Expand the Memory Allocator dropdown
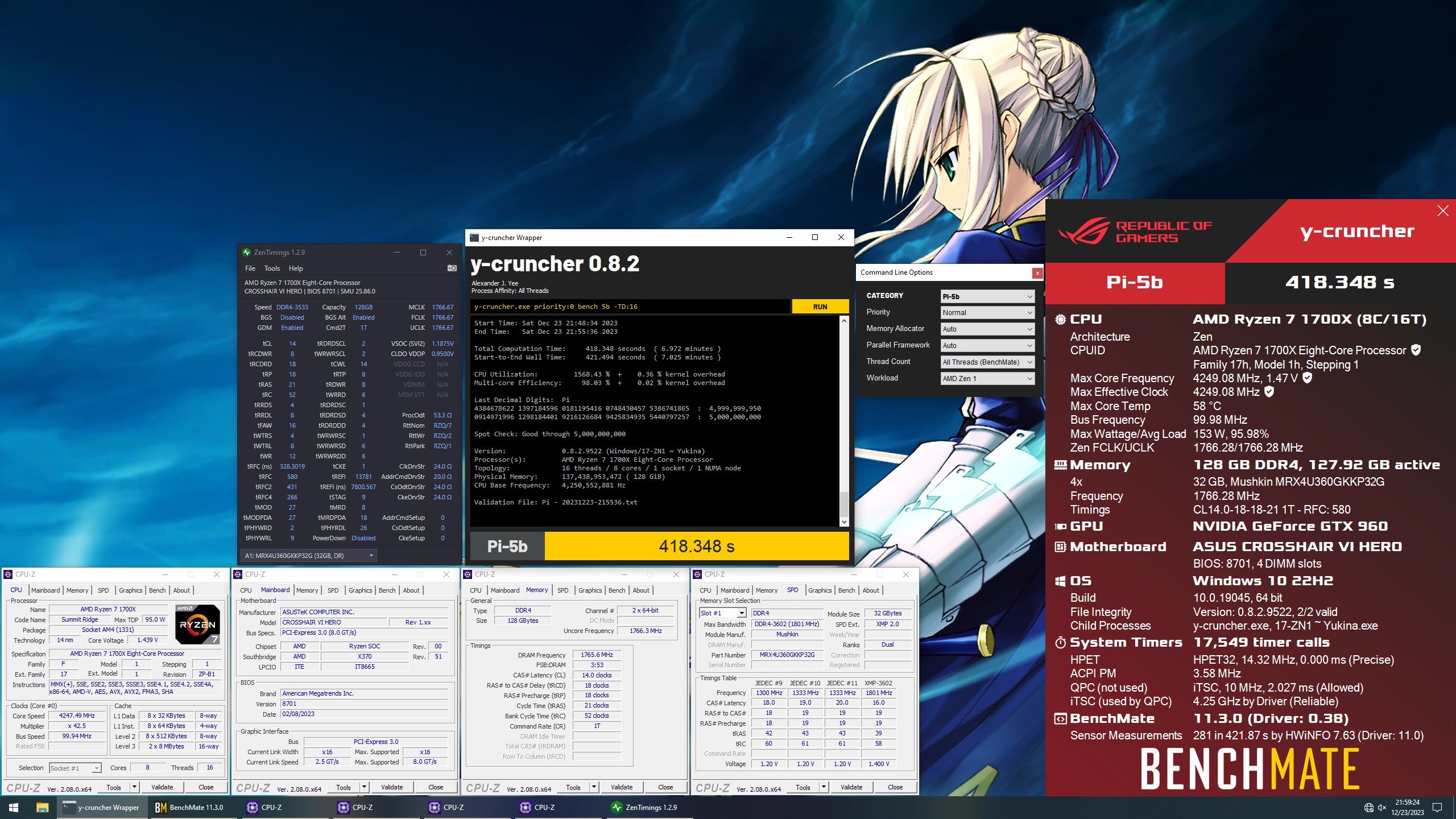Viewport: 1456px width, 819px height. coord(987,329)
